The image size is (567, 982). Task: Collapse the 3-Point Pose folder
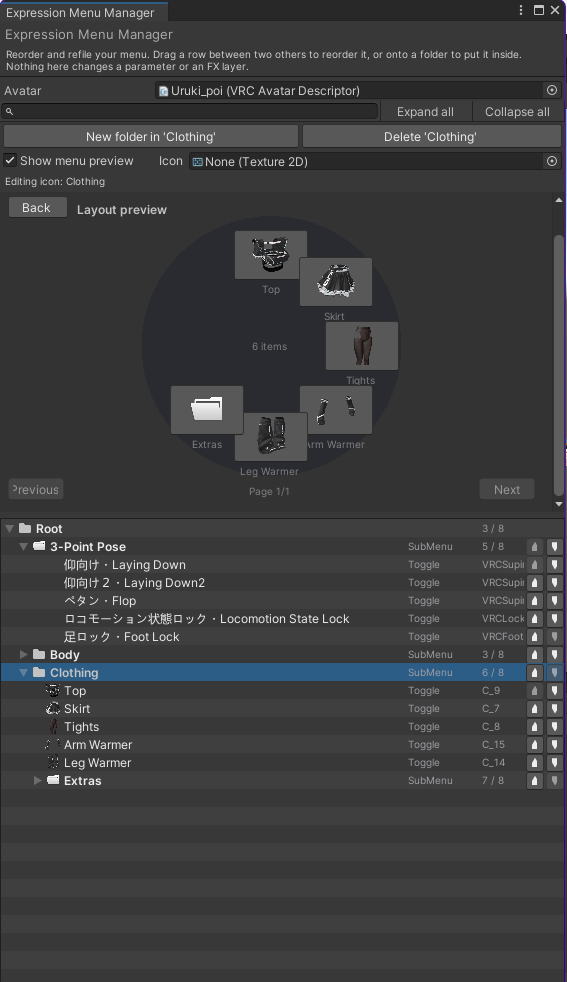(x=24, y=547)
